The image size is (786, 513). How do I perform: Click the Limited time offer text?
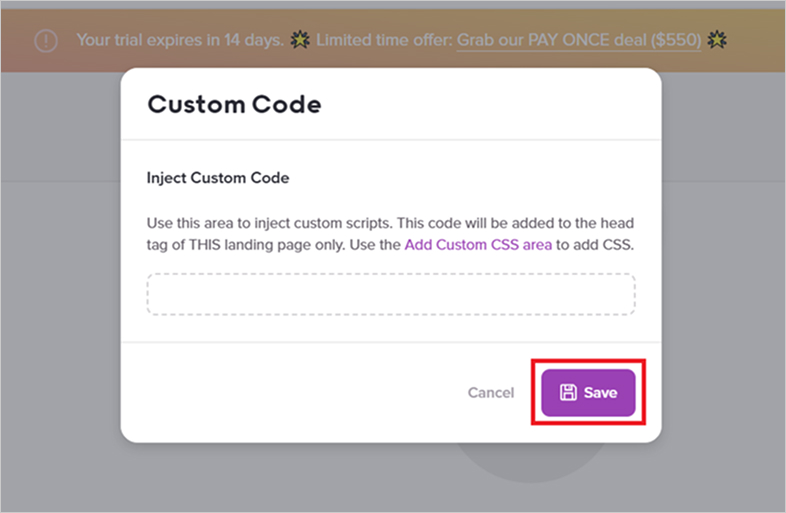coord(384,41)
